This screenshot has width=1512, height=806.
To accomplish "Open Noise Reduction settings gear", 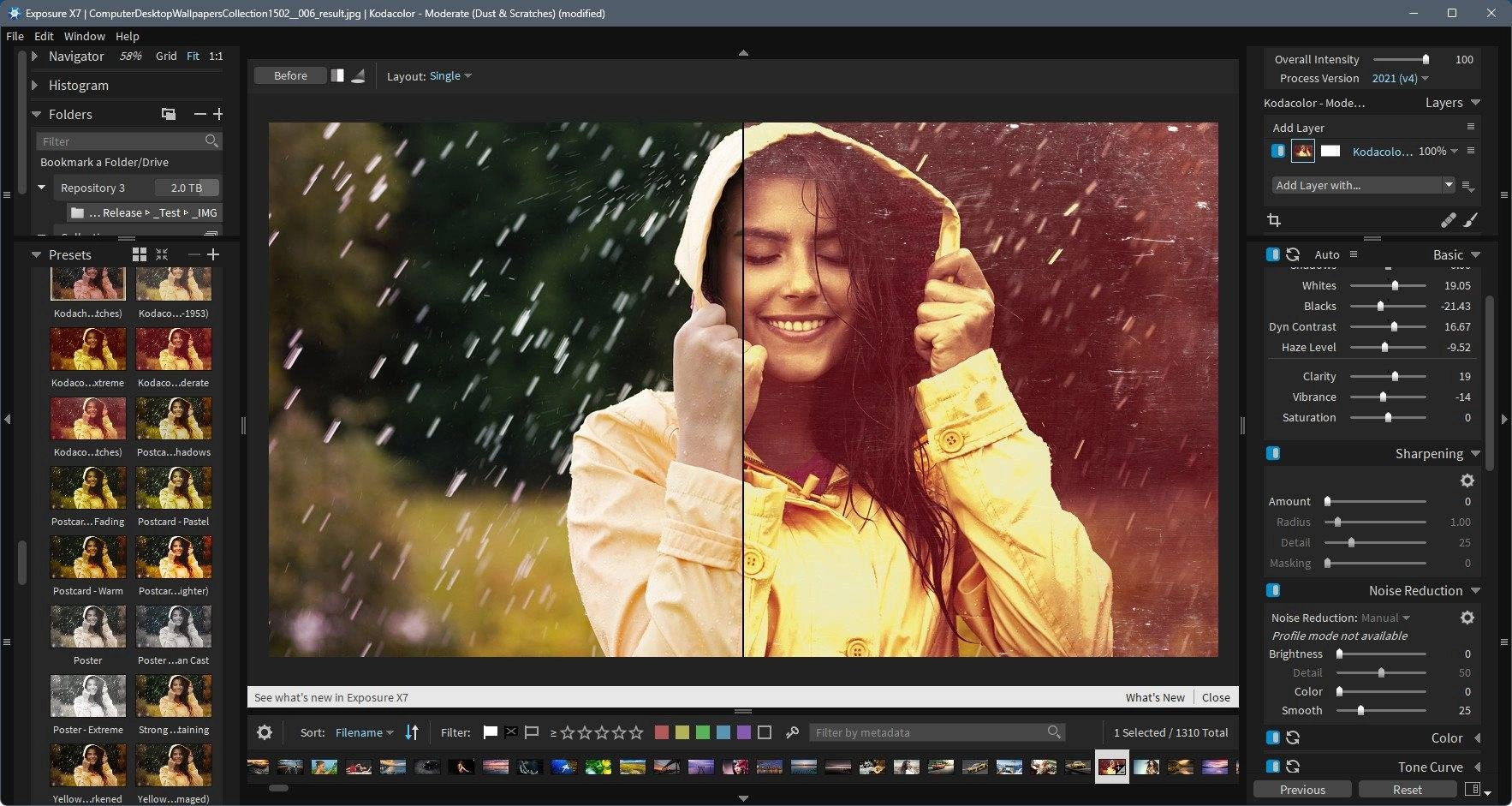I will [1467, 618].
